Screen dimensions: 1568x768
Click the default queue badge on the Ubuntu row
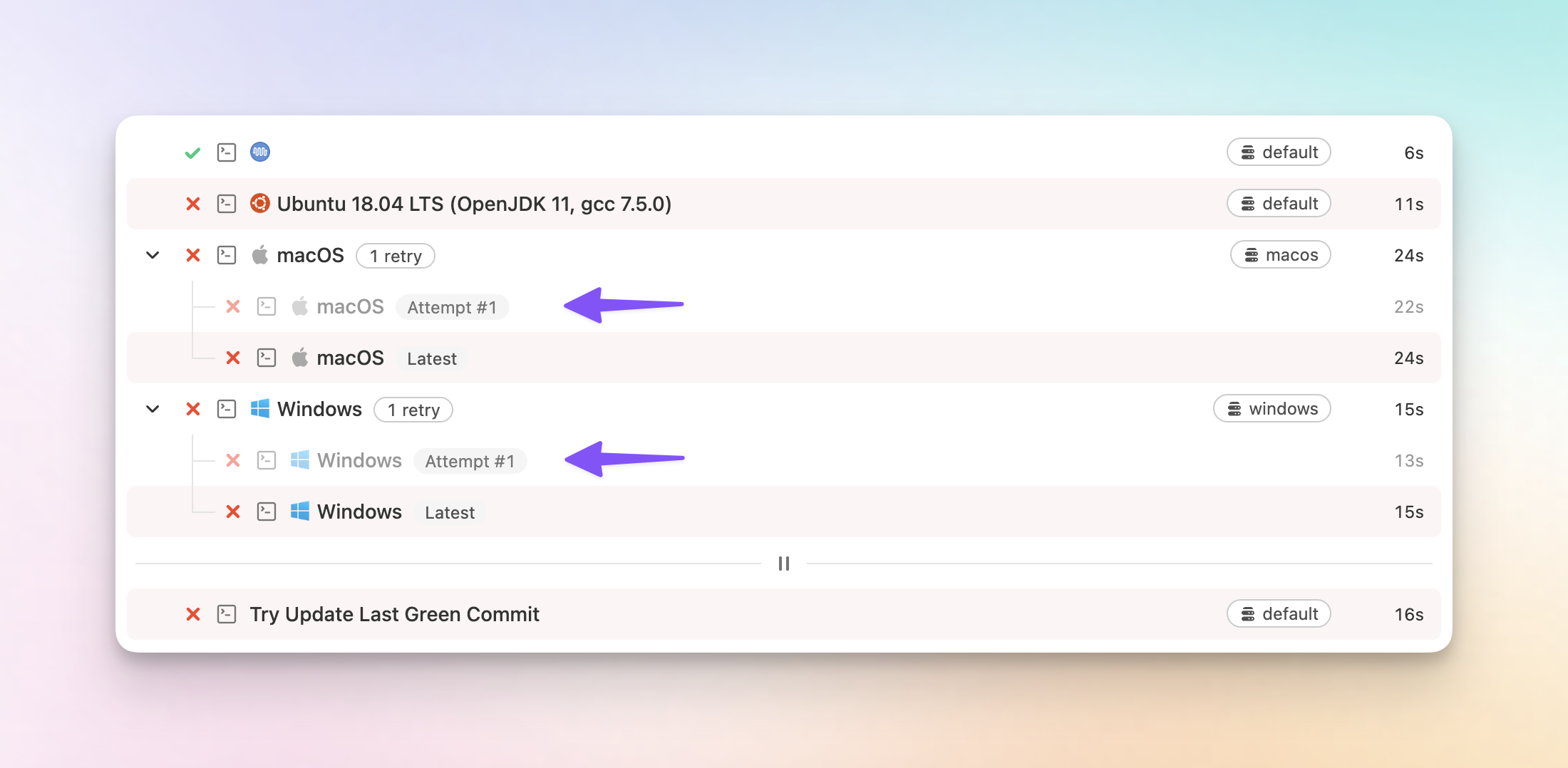[1279, 204]
